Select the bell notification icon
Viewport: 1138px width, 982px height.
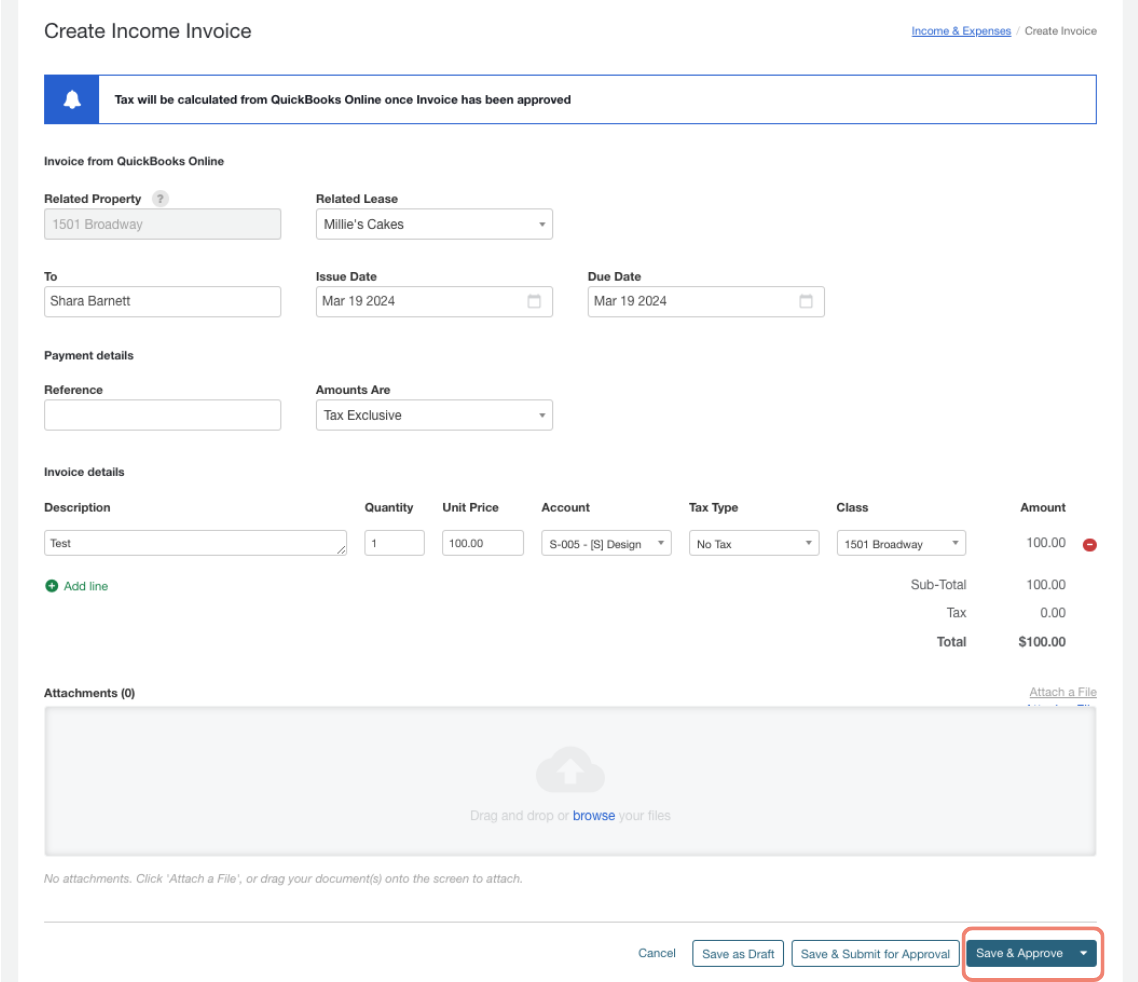(70, 97)
